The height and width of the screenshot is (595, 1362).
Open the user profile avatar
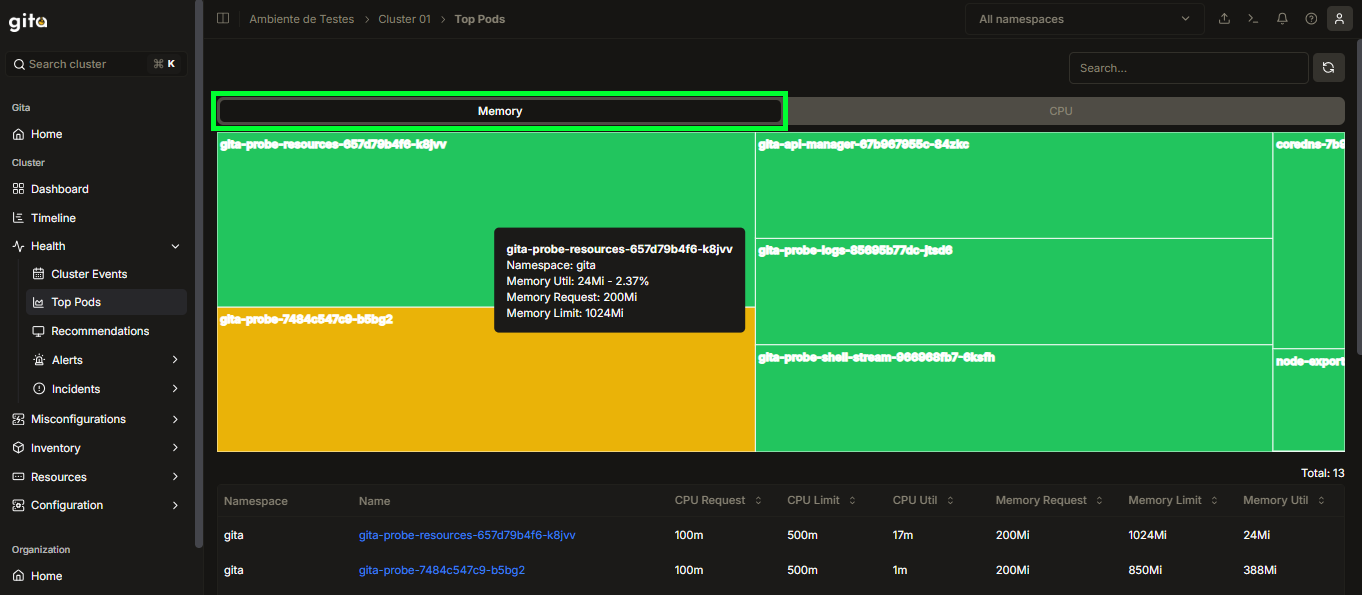coord(1339,19)
